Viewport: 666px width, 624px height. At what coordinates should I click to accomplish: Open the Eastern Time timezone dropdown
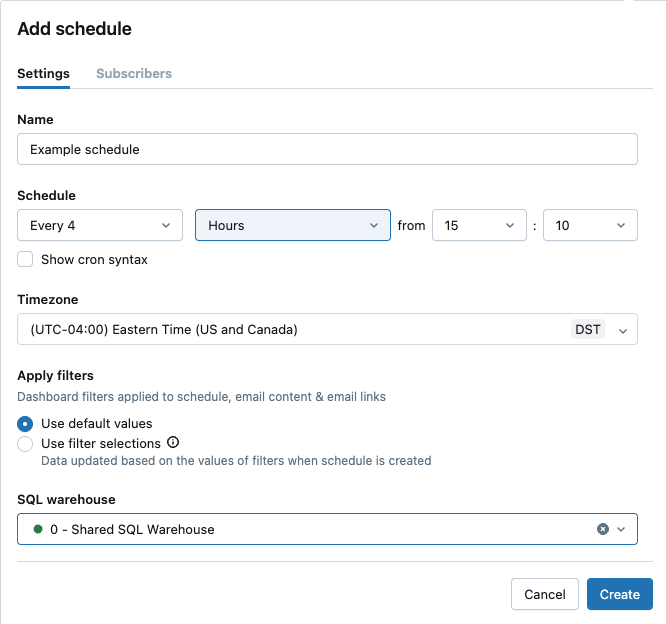[x=300, y=329]
